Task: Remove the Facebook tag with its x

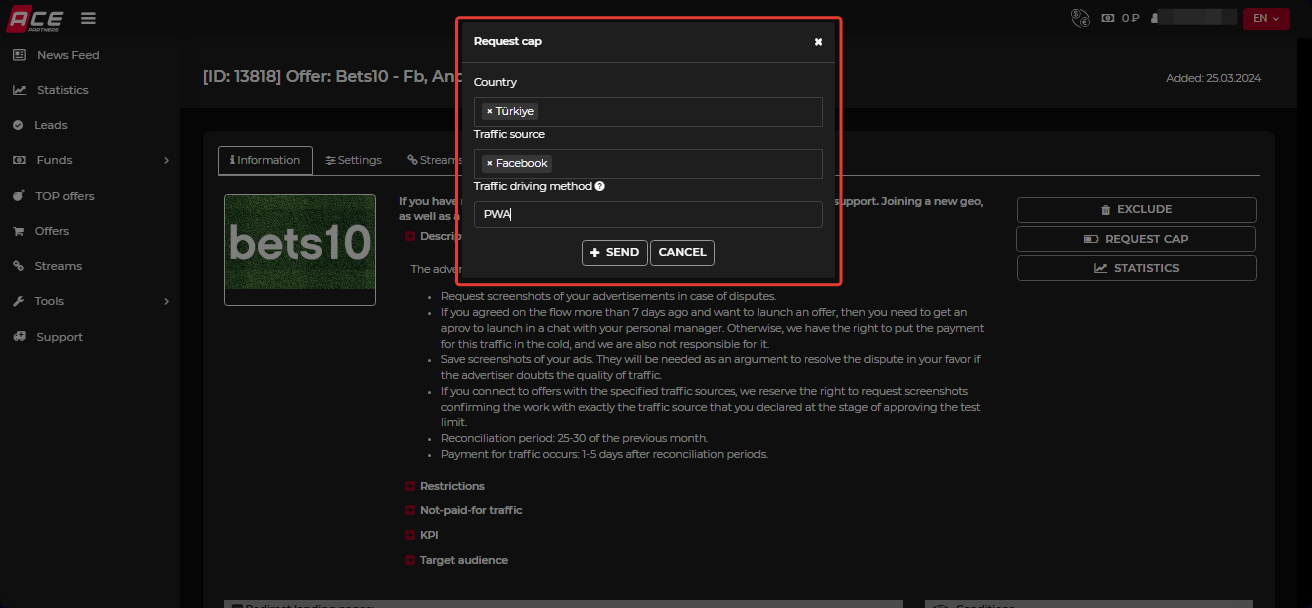Action: point(489,164)
